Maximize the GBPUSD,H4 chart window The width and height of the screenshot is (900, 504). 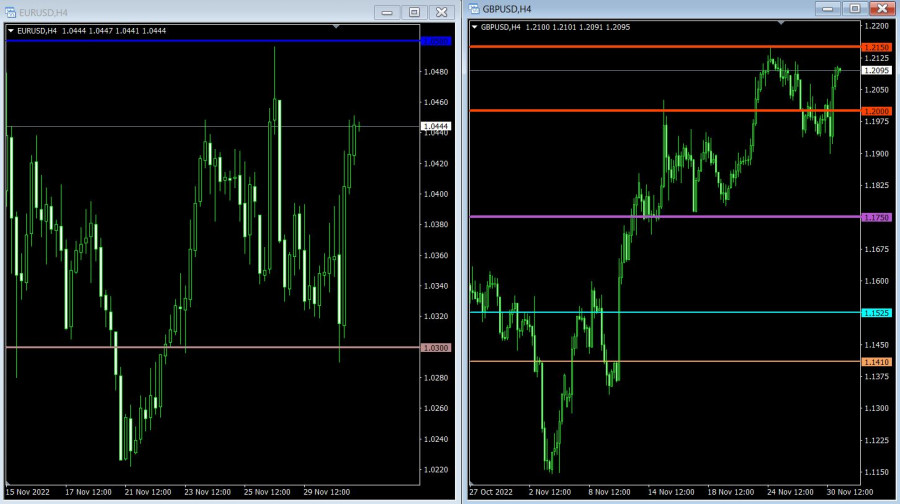coord(853,8)
